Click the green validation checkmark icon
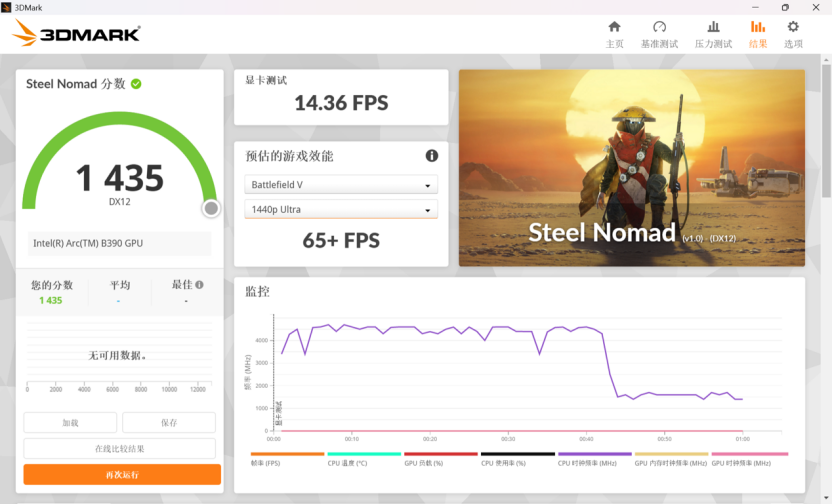The height and width of the screenshot is (504, 832). 136,84
